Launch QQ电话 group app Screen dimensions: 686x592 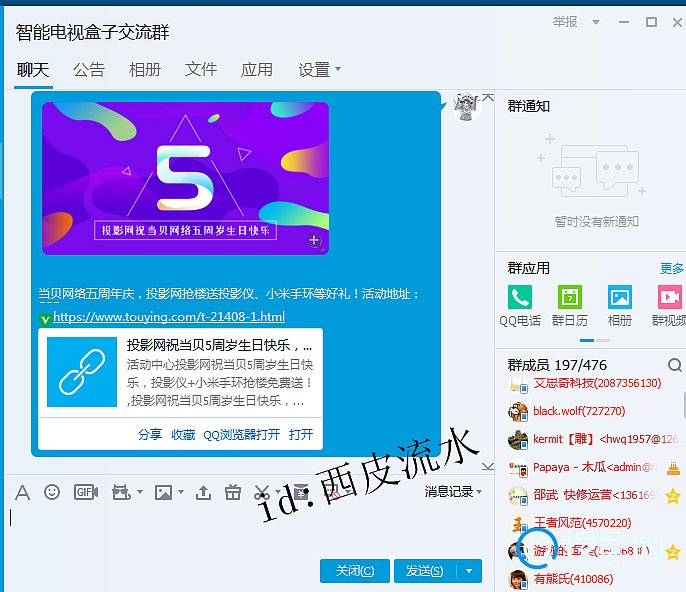point(520,306)
